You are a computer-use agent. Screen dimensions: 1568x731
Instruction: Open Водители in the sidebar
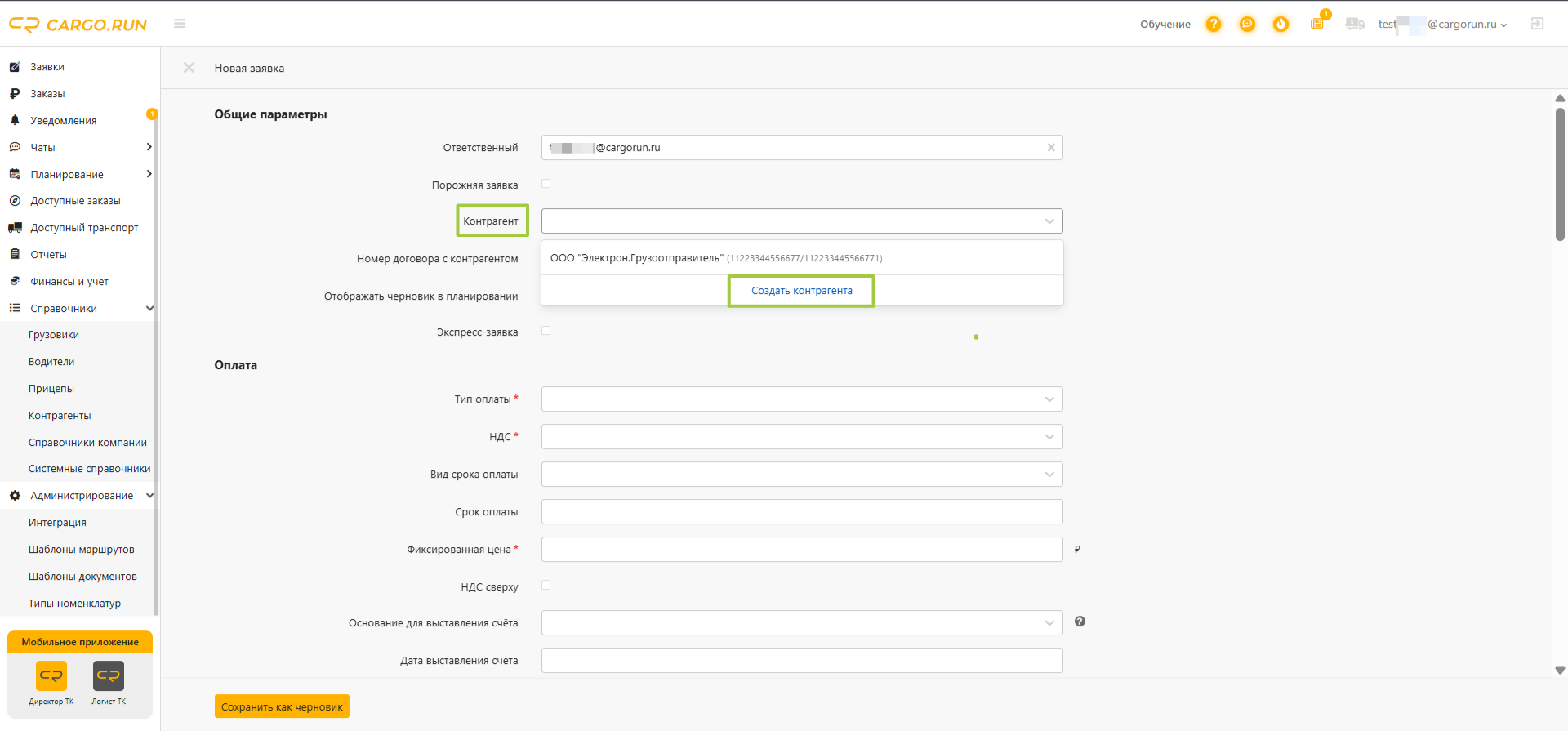pyautogui.click(x=51, y=362)
